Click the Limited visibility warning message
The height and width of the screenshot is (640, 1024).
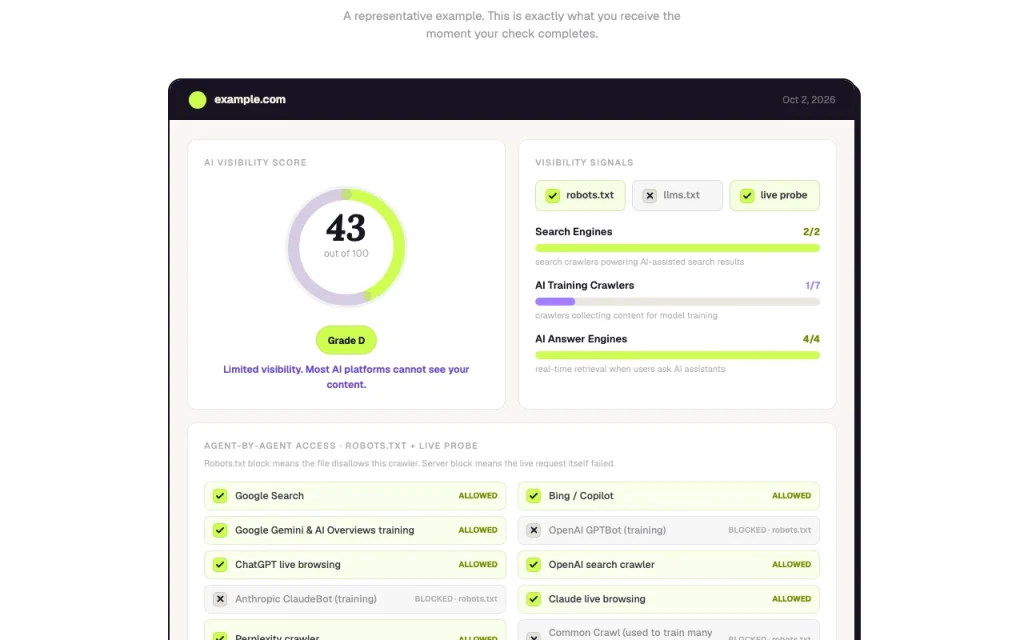(346, 377)
